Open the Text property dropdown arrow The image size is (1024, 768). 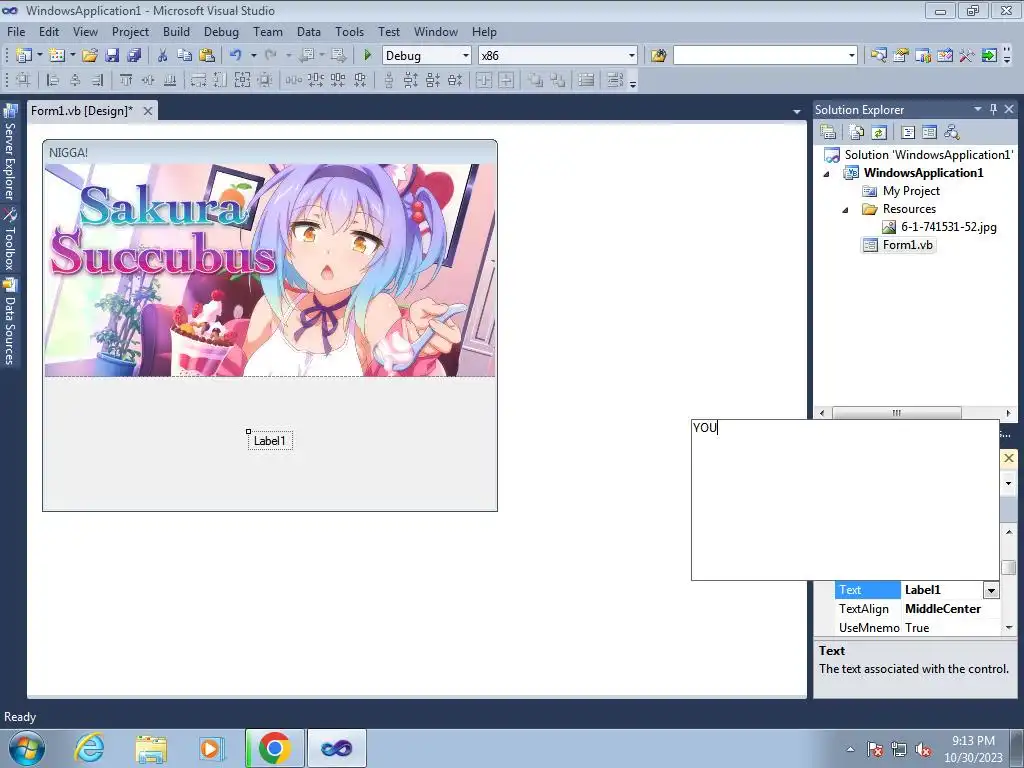coord(991,590)
